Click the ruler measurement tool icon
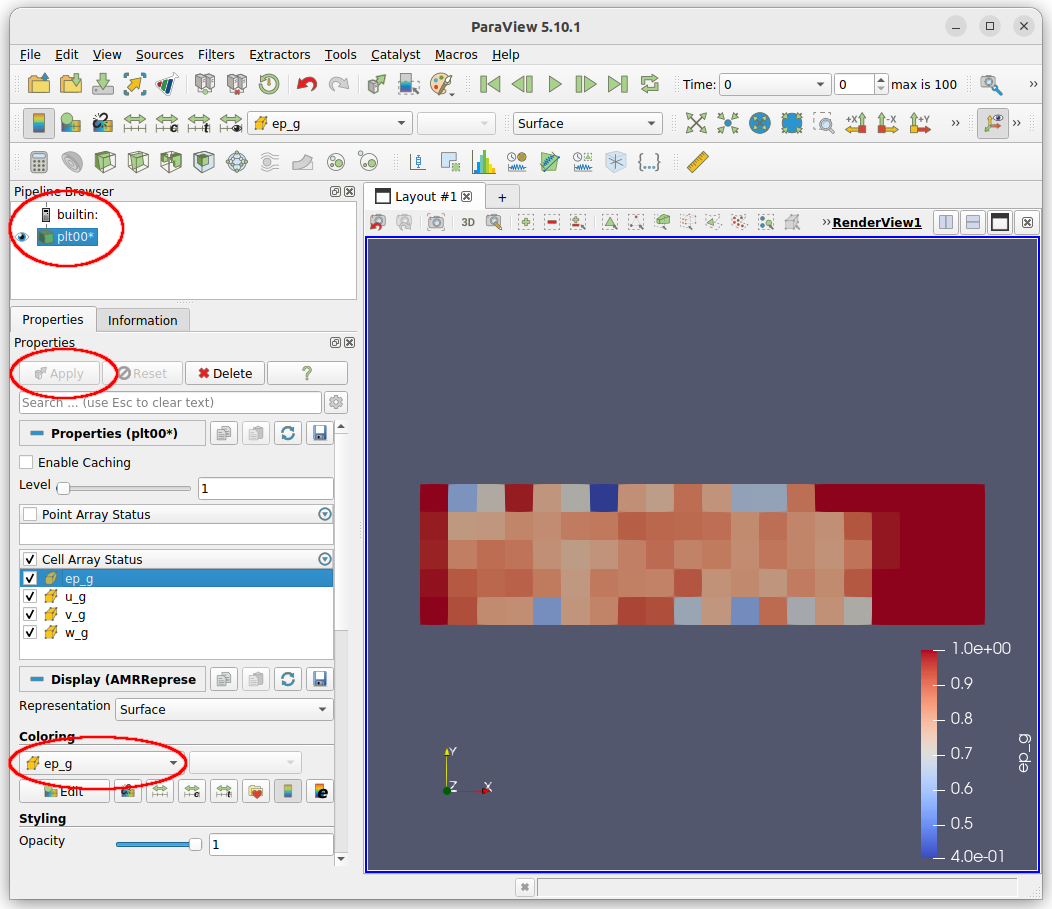This screenshot has width=1052, height=909. [697, 161]
